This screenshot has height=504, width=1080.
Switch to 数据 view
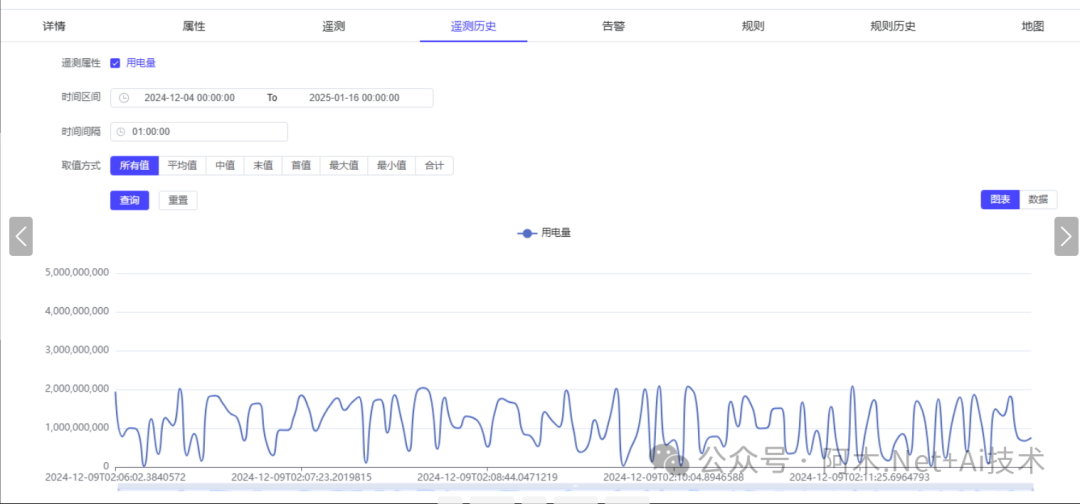1038,200
